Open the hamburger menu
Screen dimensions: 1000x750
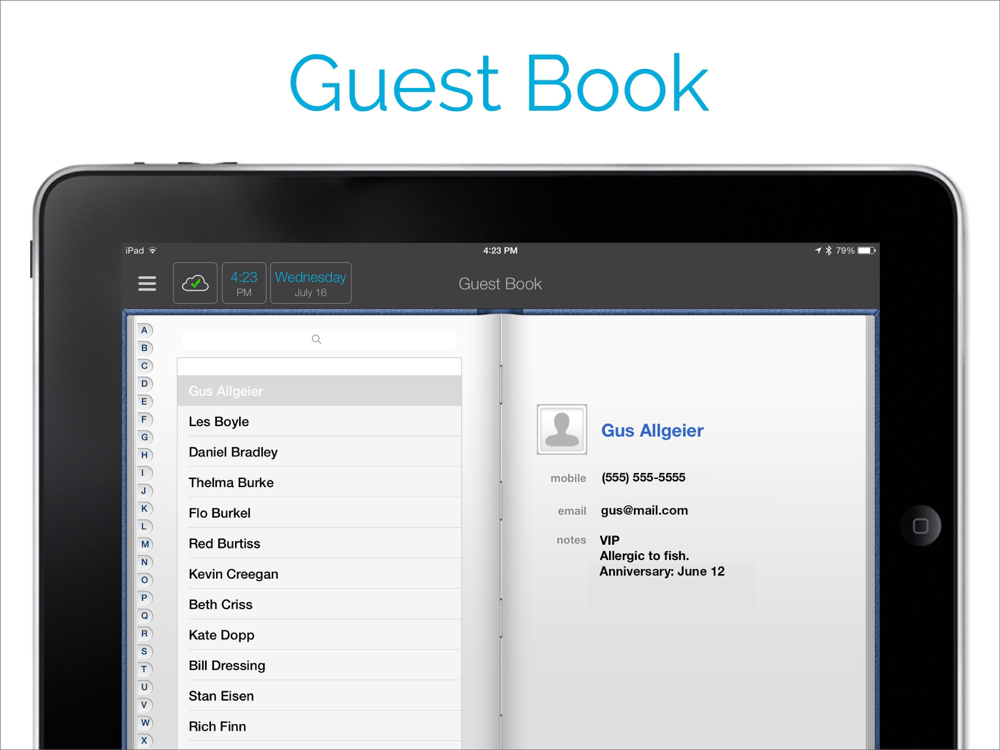[147, 283]
